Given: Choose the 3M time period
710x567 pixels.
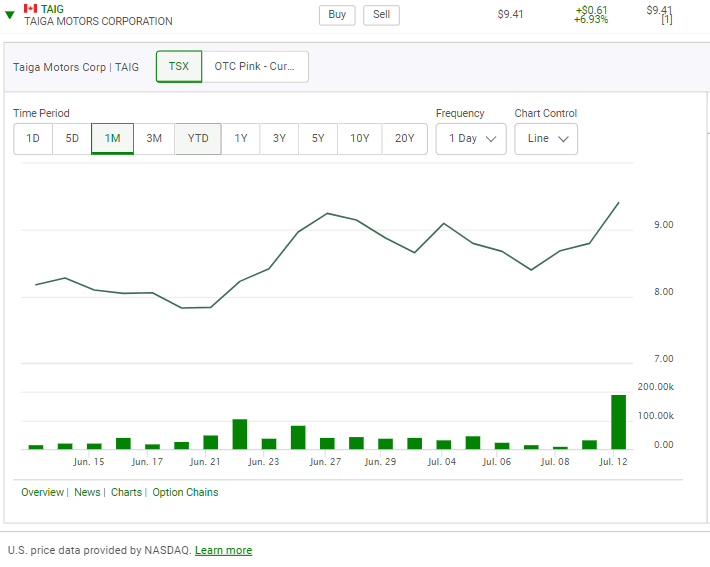Looking at the screenshot, I should coord(154,139).
